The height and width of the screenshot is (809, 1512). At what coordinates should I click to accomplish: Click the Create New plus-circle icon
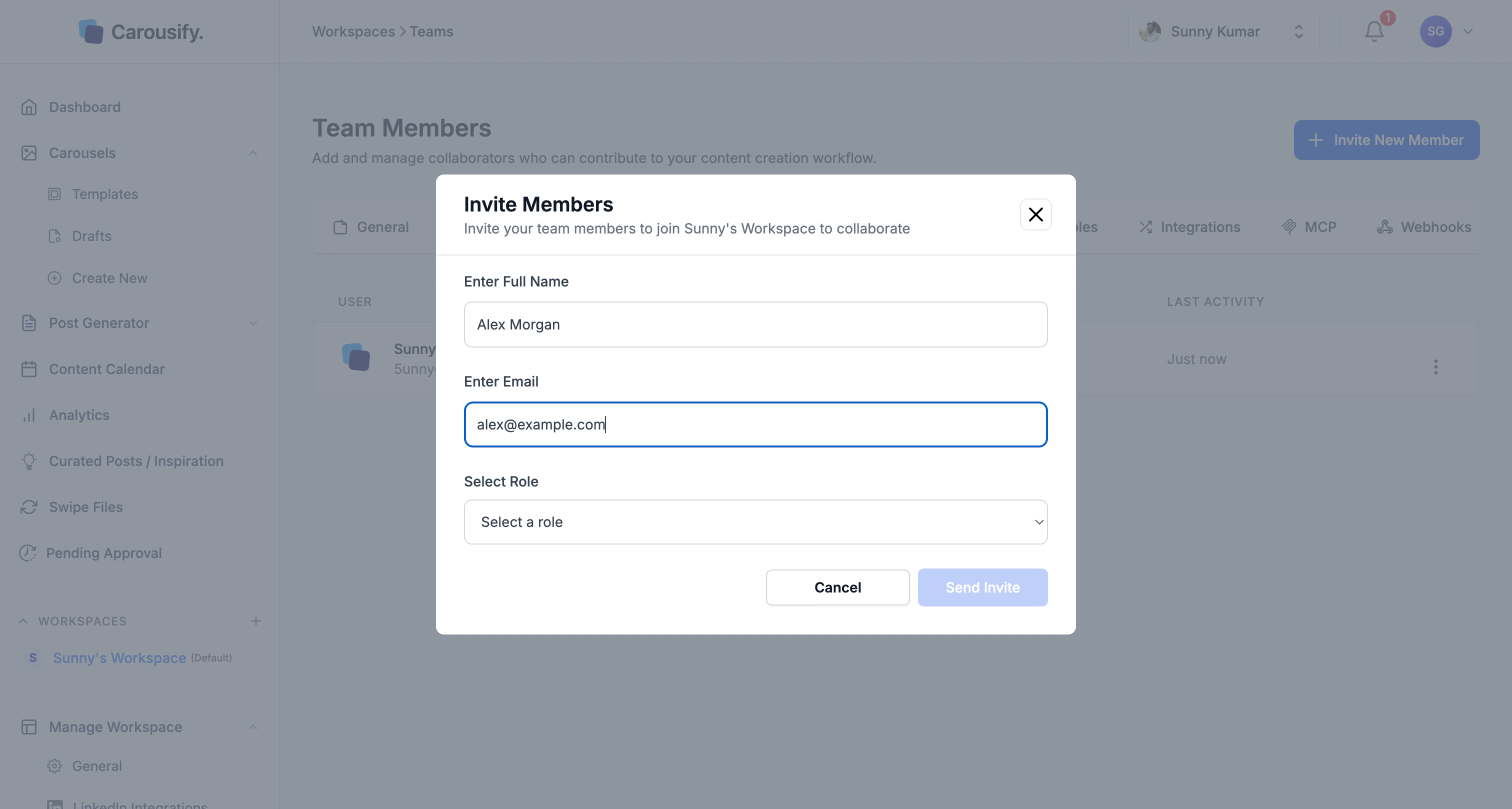[x=54, y=277]
